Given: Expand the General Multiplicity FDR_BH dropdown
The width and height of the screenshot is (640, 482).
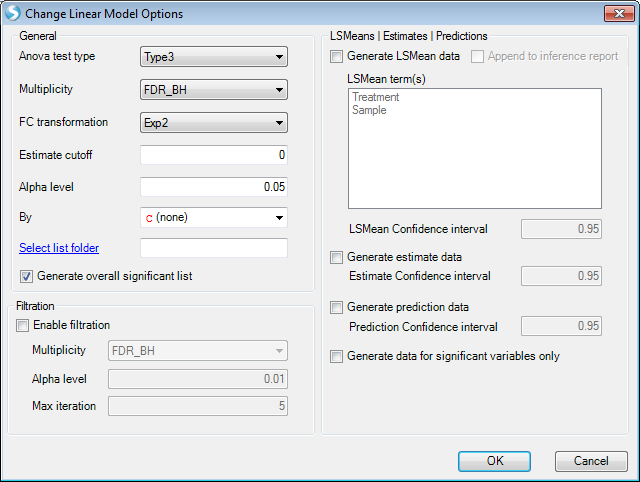Looking at the screenshot, I should pos(214,90).
